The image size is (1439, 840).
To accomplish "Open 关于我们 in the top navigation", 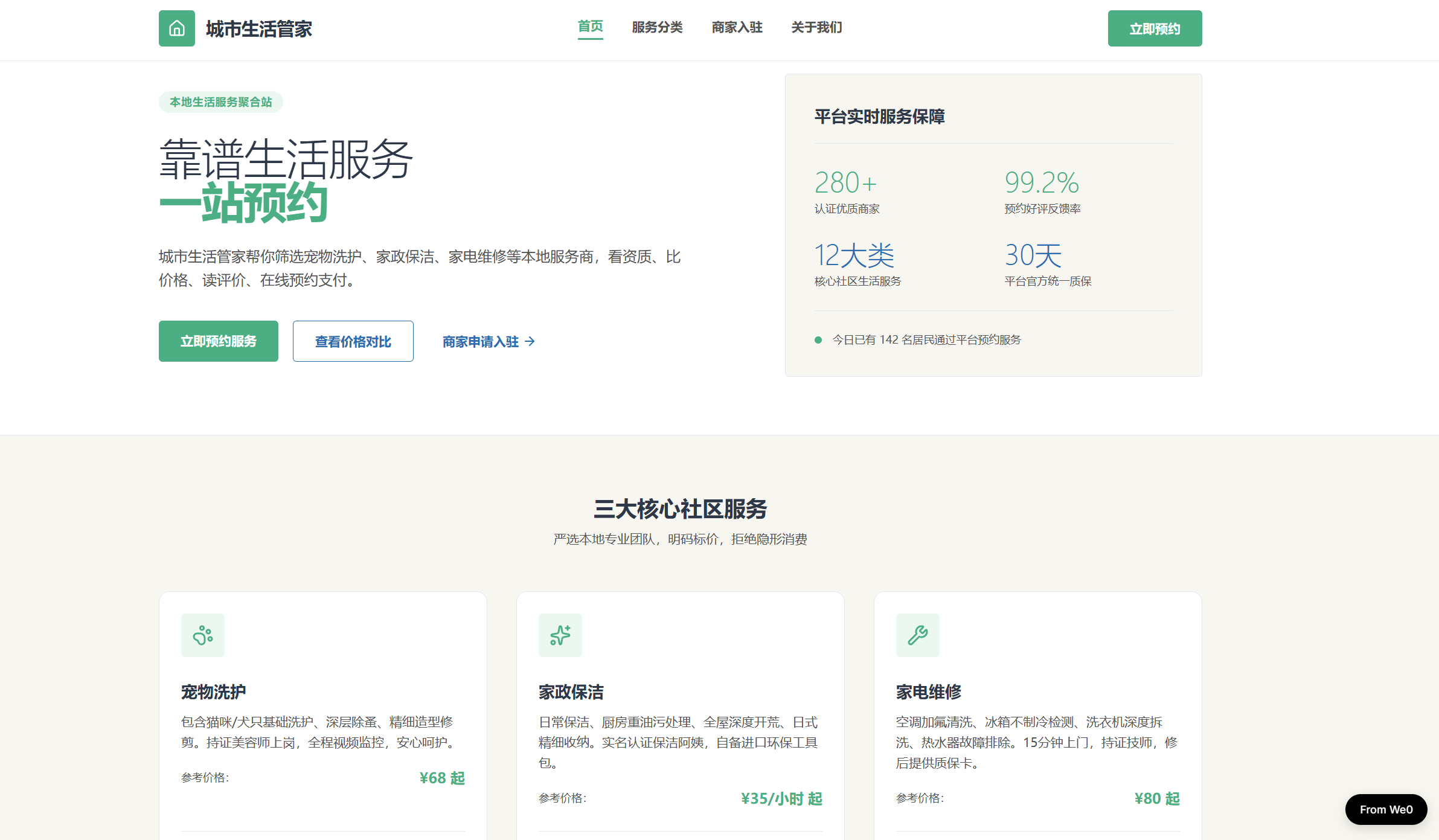I will [x=816, y=27].
